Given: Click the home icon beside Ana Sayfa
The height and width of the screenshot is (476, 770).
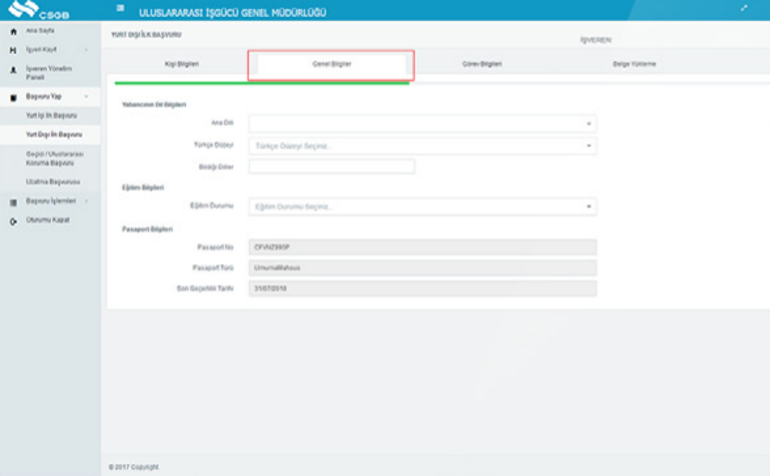Looking at the screenshot, I should pyautogui.click(x=13, y=31).
